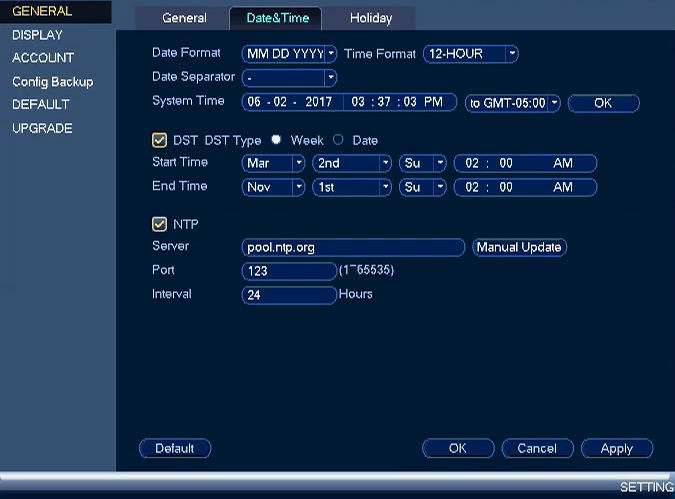Edit the system date month field 06

click(254, 102)
